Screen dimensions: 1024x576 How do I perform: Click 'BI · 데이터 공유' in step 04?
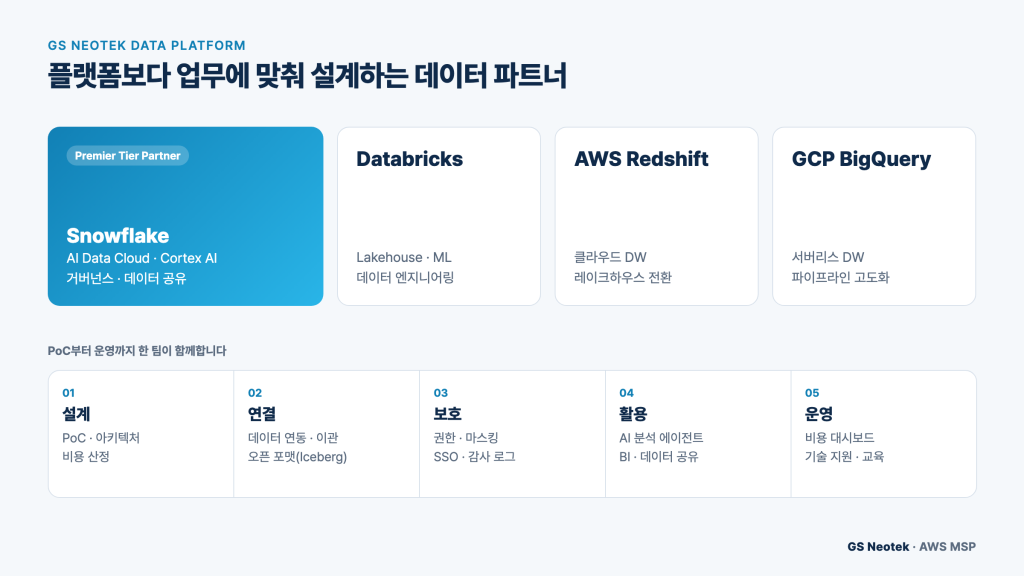pyautogui.click(x=658, y=456)
